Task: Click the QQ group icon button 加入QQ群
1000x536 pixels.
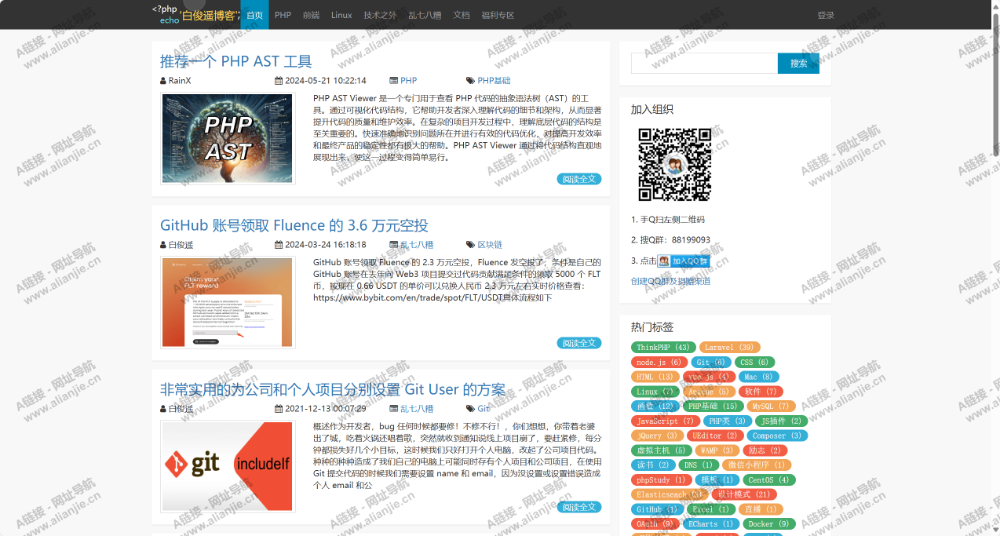Action: click(684, 261)
